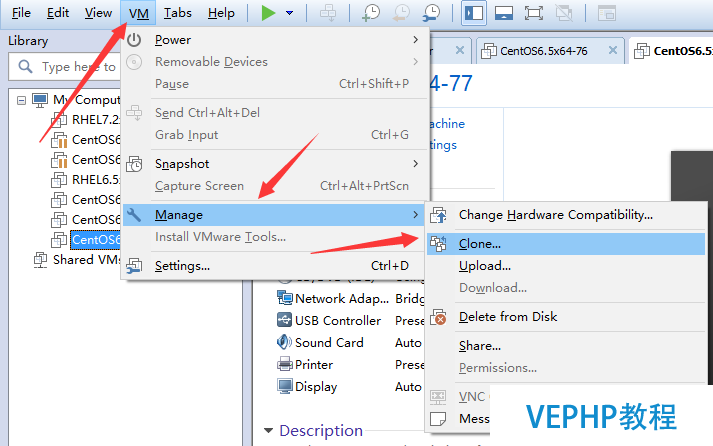The width and height of the screenshot is (713, 446).
Task: Collapse the Description section triangle
Action: click(x=268, y=430)
